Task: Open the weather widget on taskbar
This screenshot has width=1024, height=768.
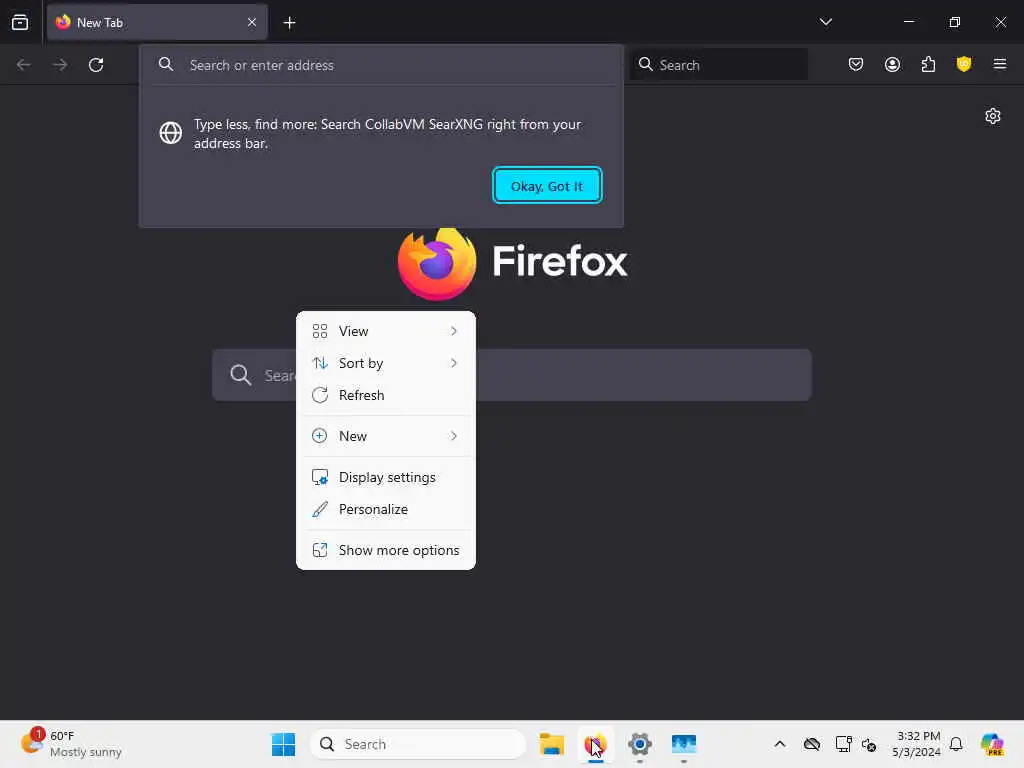Action: 71,744
